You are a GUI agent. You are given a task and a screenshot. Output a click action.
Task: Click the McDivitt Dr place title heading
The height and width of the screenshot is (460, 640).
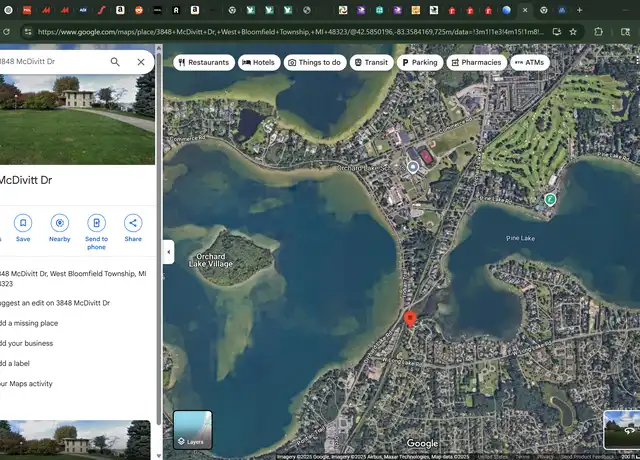click(25, 180)
